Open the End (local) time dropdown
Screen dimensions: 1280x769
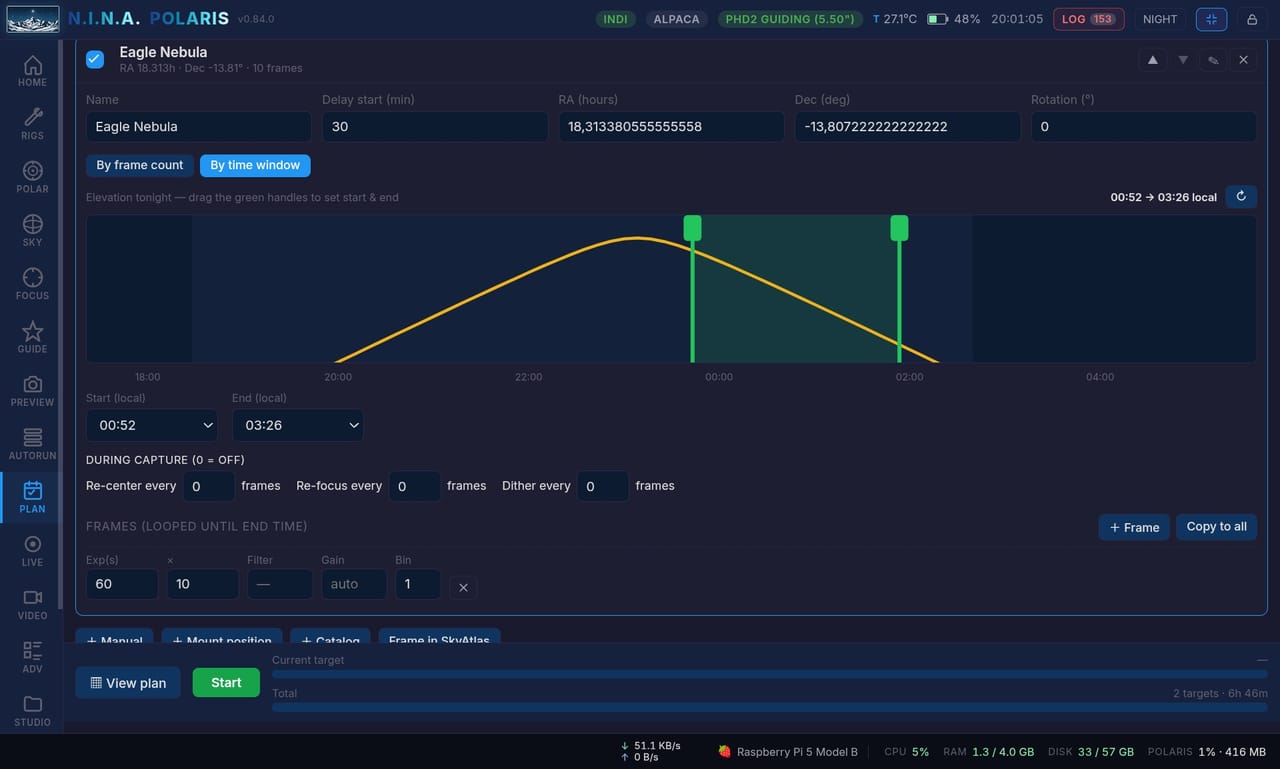point(298,425)
